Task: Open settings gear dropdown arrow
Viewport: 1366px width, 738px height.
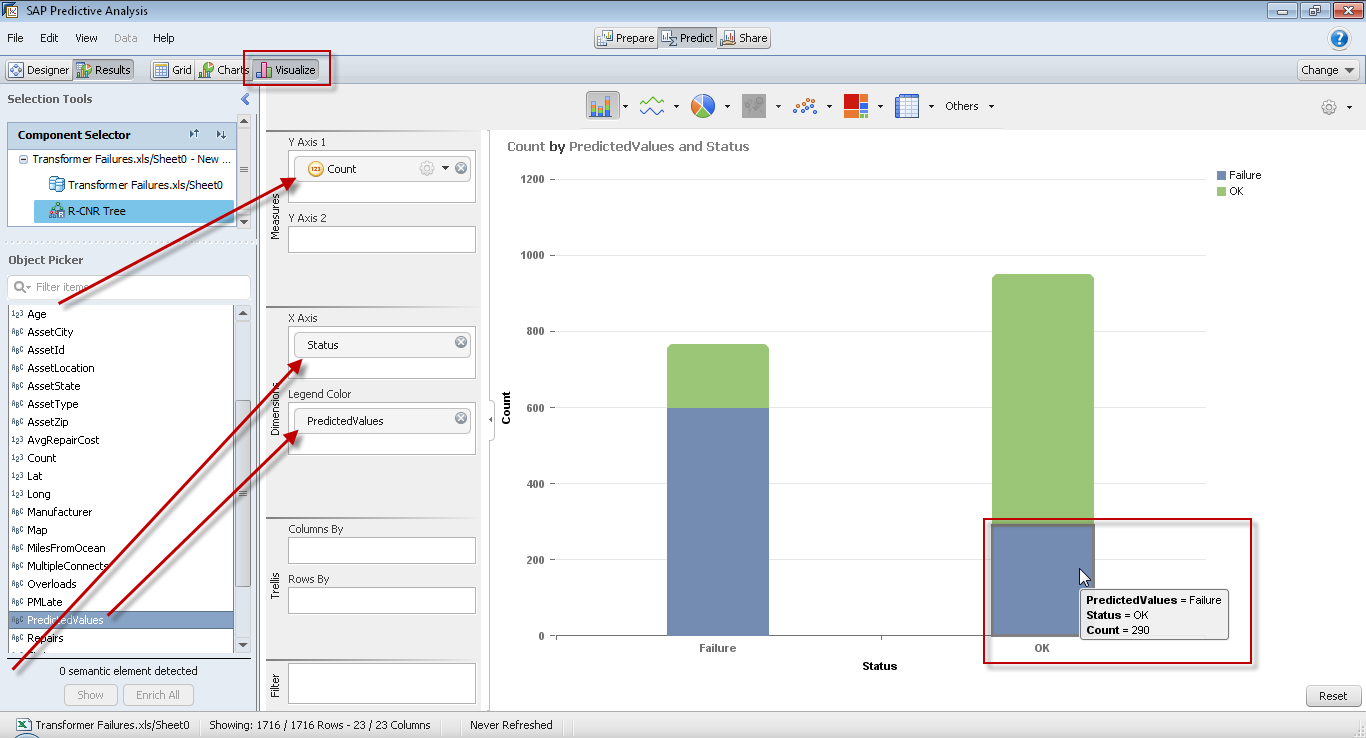Action: tap(1349, 108)
